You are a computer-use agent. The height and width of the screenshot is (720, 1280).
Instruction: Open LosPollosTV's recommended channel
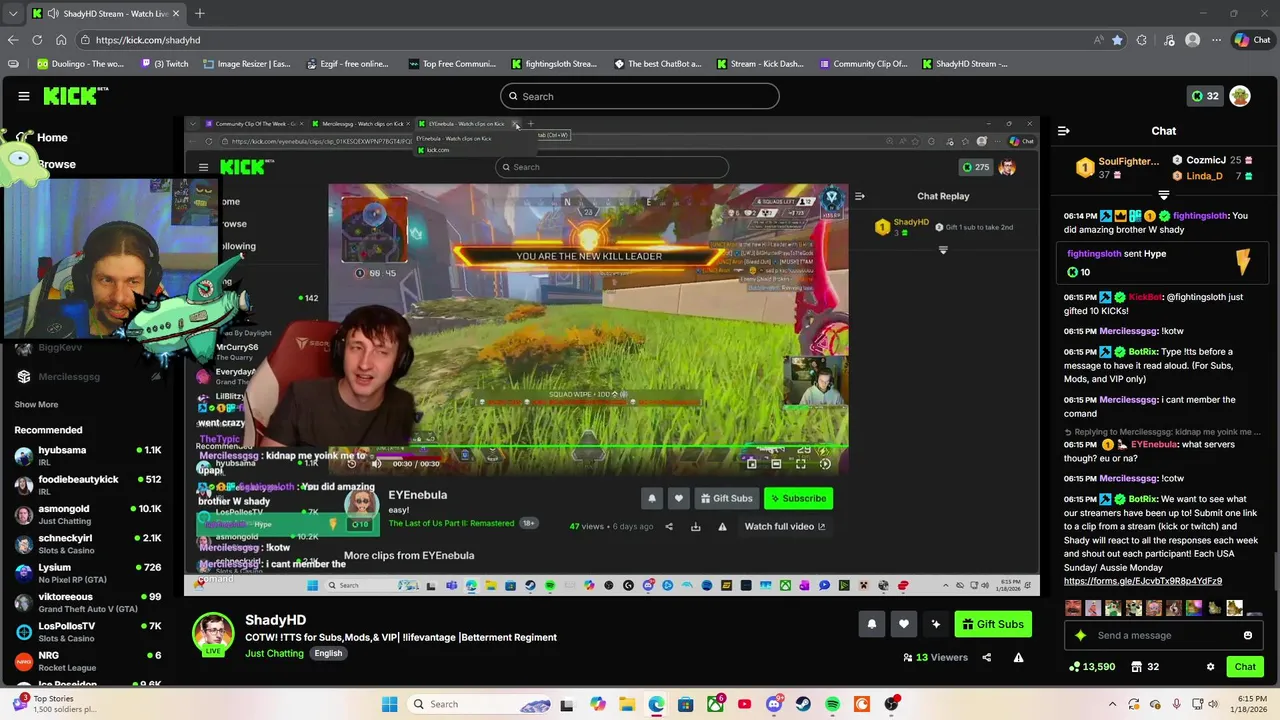click(x=88, y=631)
